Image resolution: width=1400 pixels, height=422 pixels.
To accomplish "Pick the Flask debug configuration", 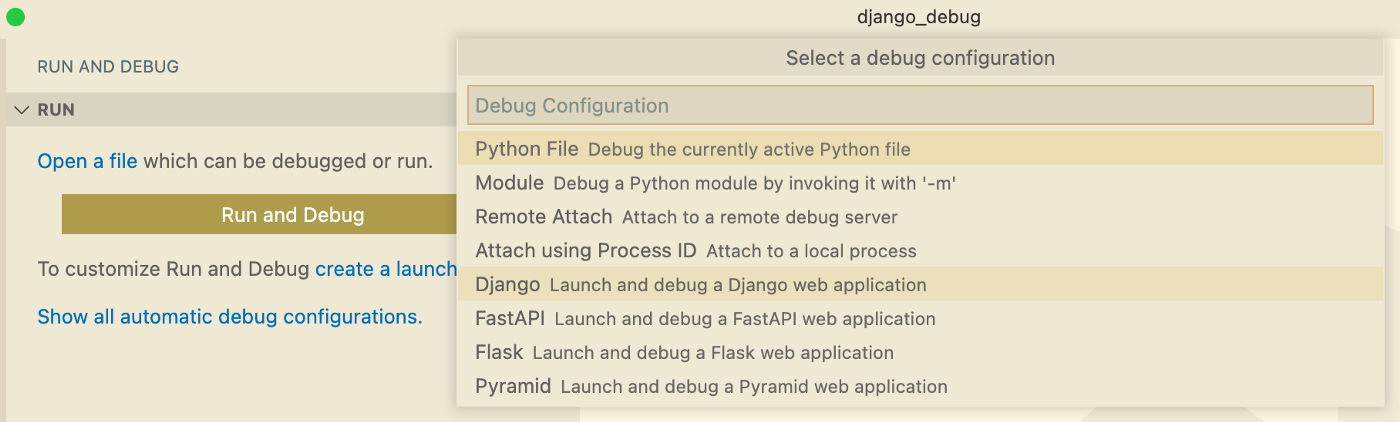I will pyautogui.click(x=921, y=353).
